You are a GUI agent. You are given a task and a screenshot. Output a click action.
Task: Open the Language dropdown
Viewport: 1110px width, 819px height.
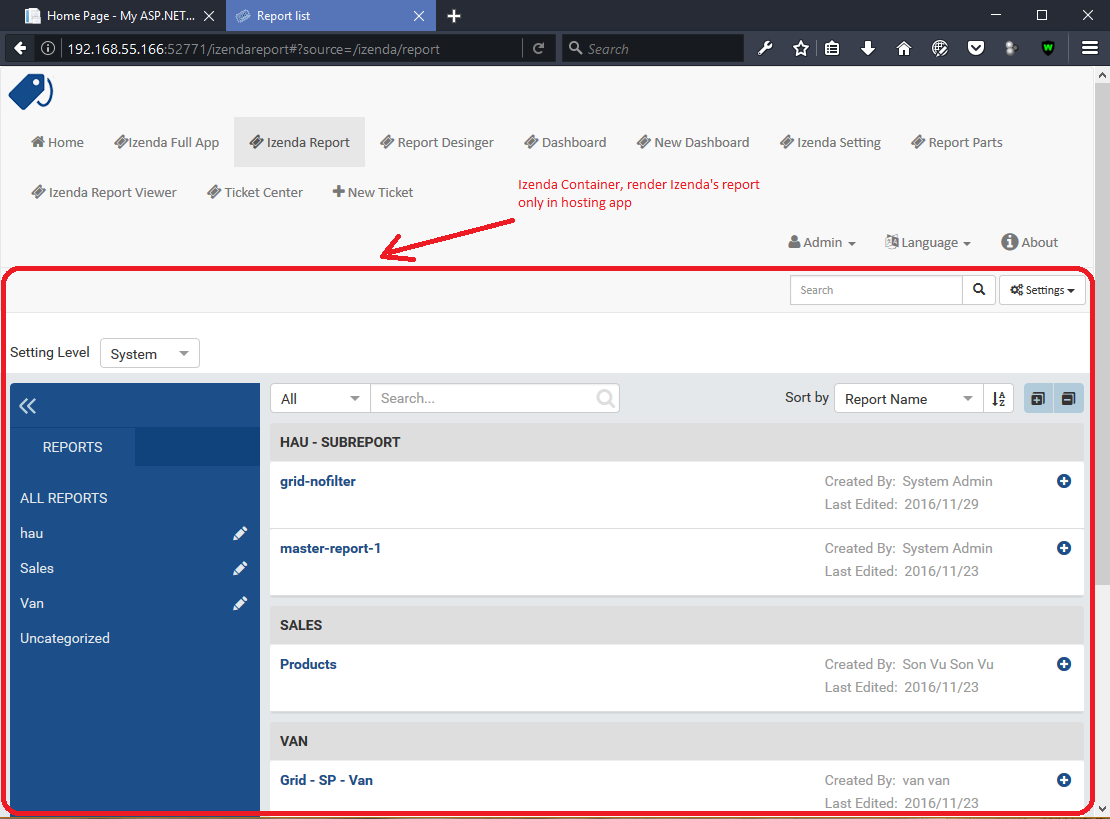(x=927, y=242)
